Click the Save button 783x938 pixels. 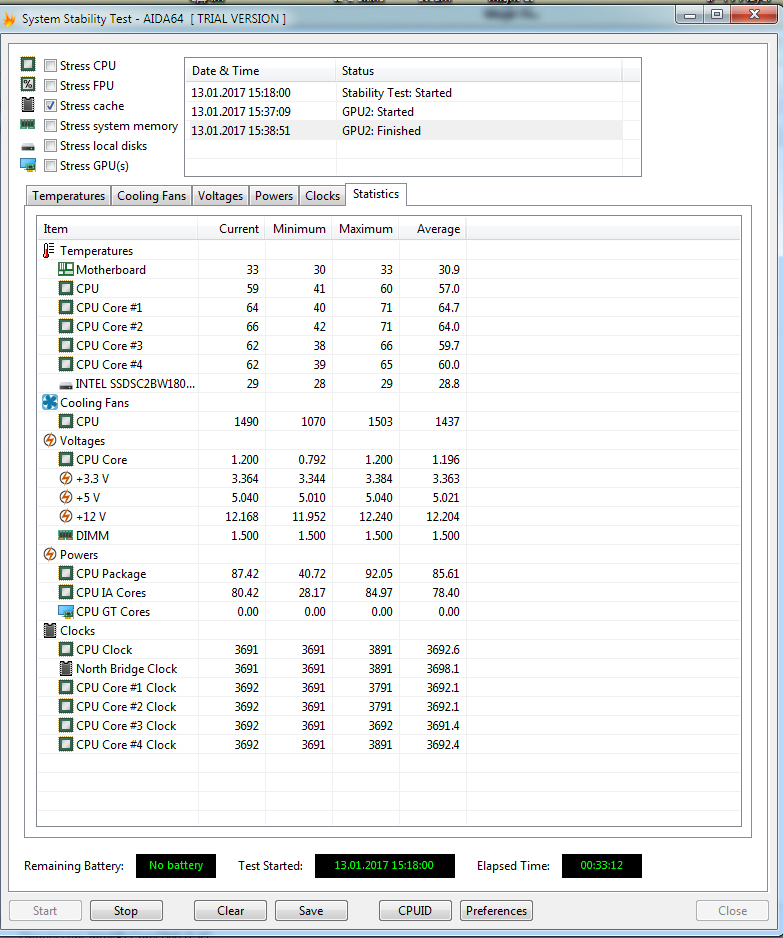tap(311, 910)
